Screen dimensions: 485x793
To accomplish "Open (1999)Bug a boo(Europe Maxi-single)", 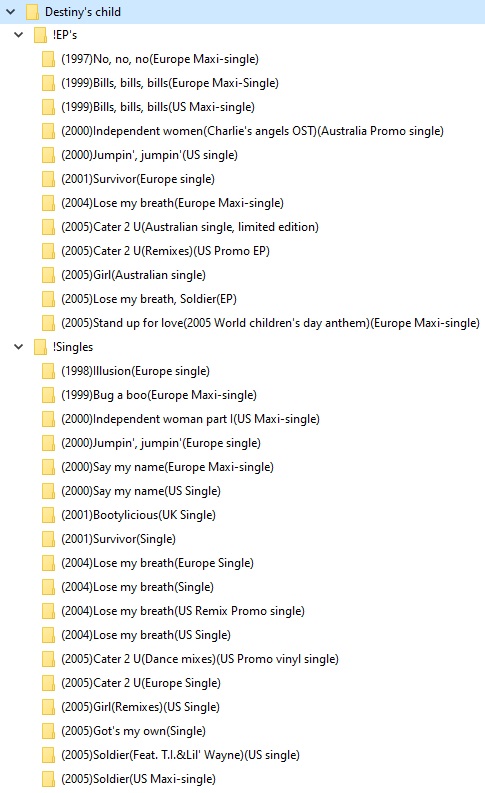I will 159,395.
